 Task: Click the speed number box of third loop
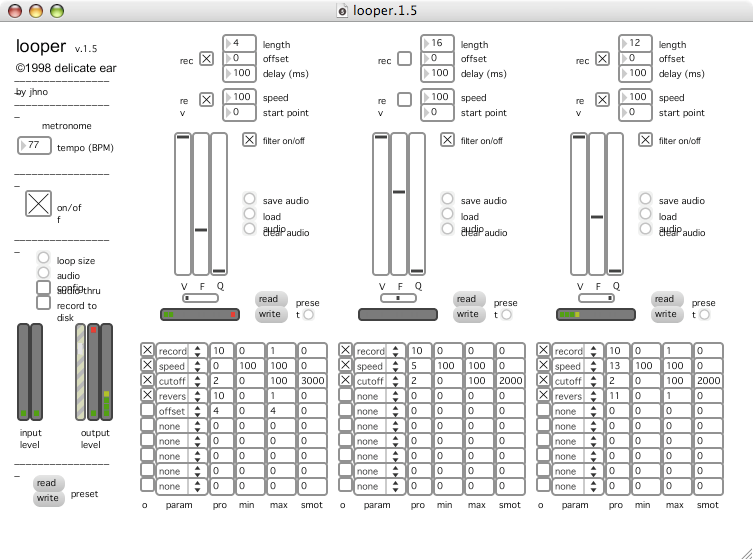(635, 97)
